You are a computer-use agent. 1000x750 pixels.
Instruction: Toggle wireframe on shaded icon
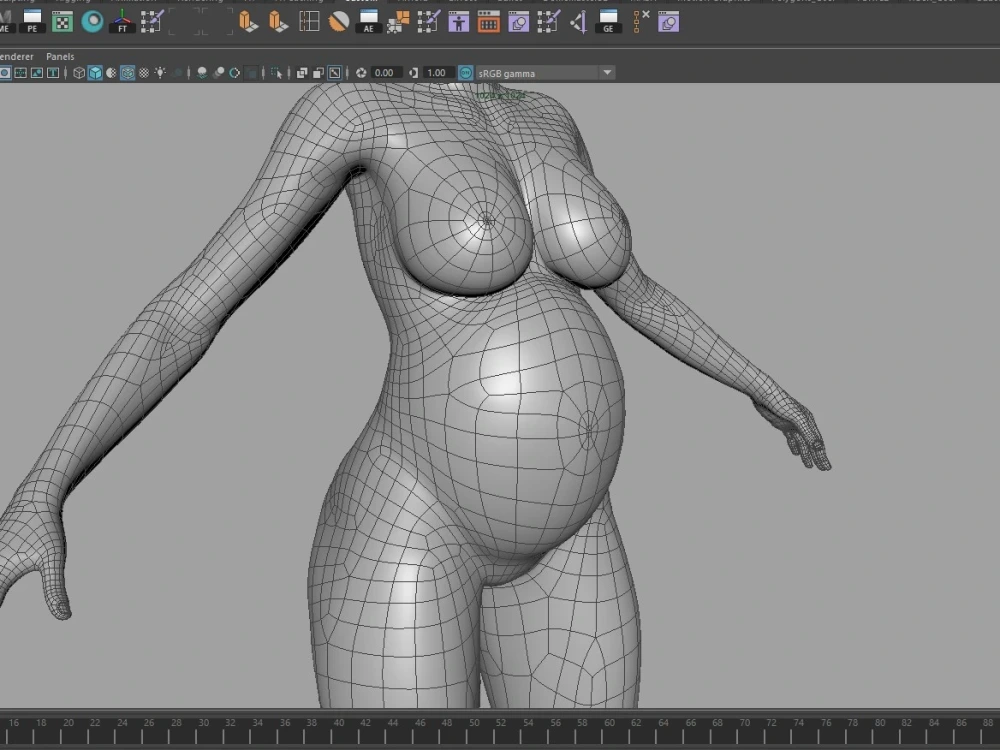pyautogui.click(x=128, y=73)
